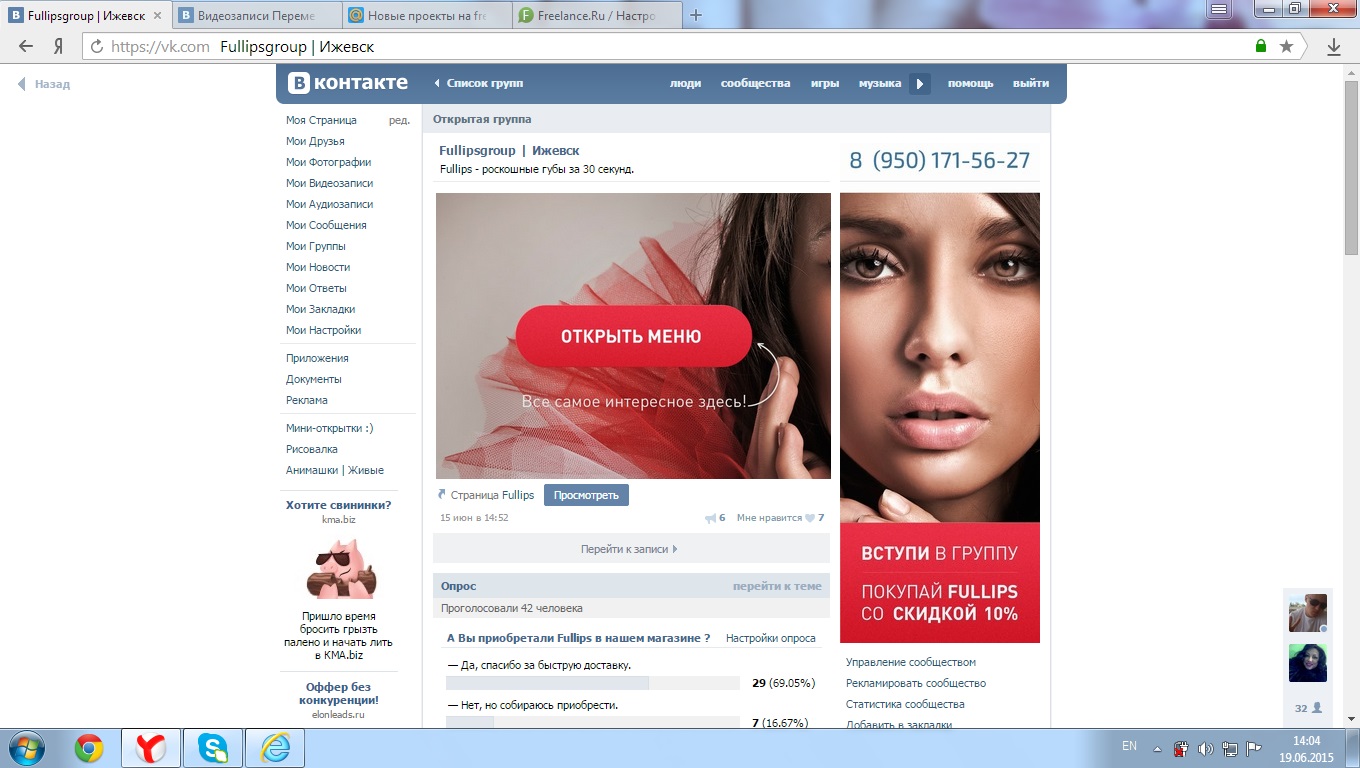Click the ВСТУПИ В ГРУППУ banner image
Viewport: 1360px width, 768px height.
[x=940, y=583]
